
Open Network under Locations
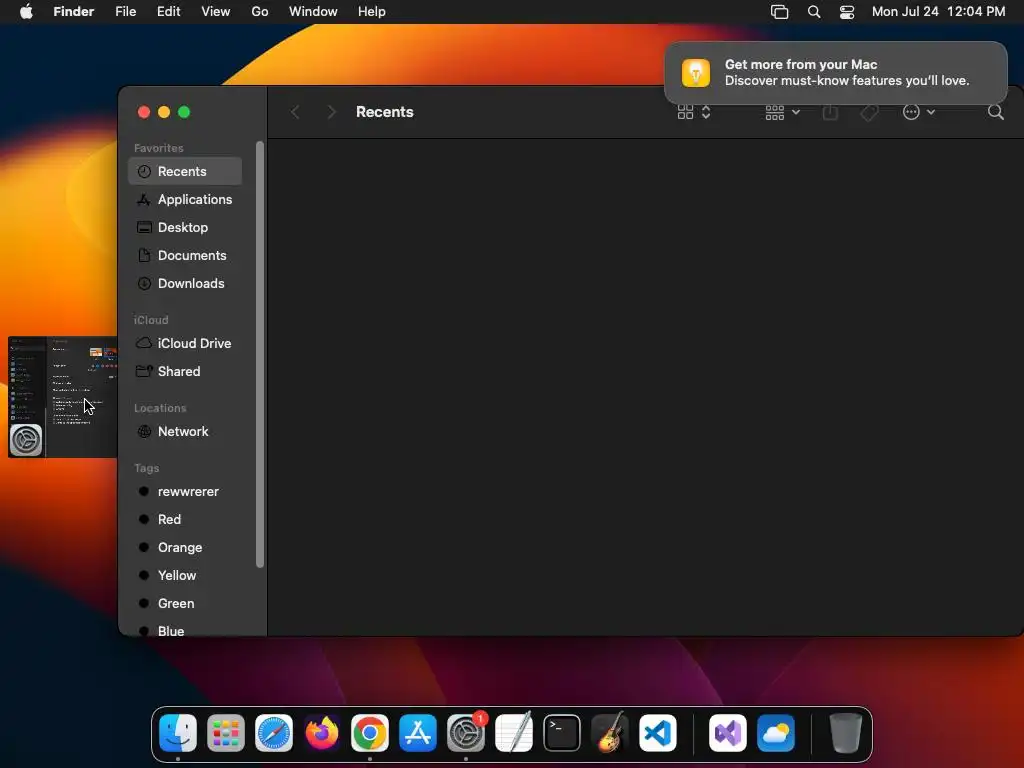click(x=185, y=431)
